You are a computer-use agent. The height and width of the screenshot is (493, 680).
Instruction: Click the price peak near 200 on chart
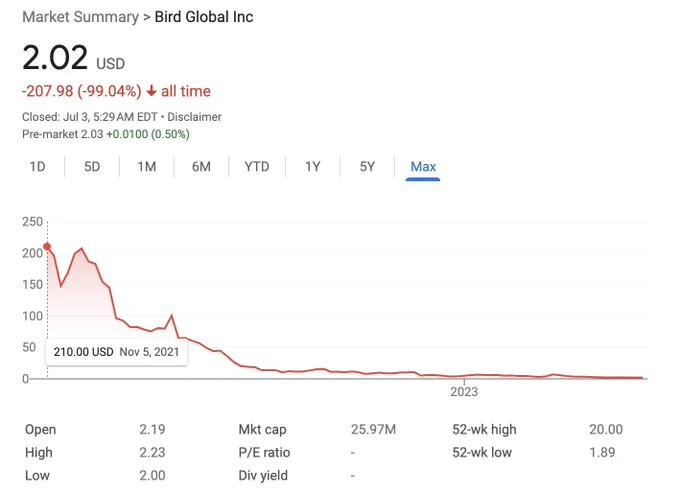click(x=82, y=248)
